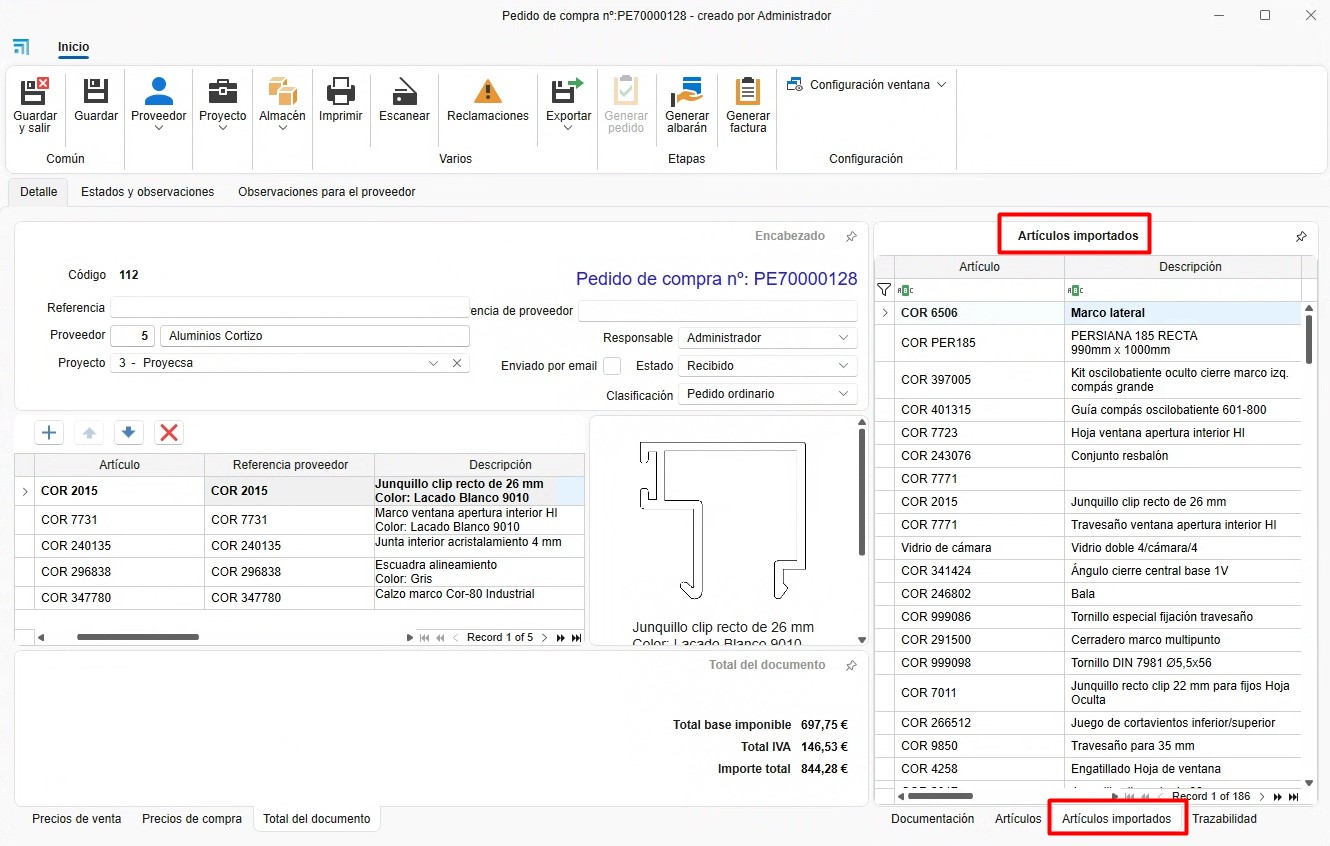Screen dimensions: 1330x846
Task: Select the COR 347780 order line
Action: click(299, 598)
